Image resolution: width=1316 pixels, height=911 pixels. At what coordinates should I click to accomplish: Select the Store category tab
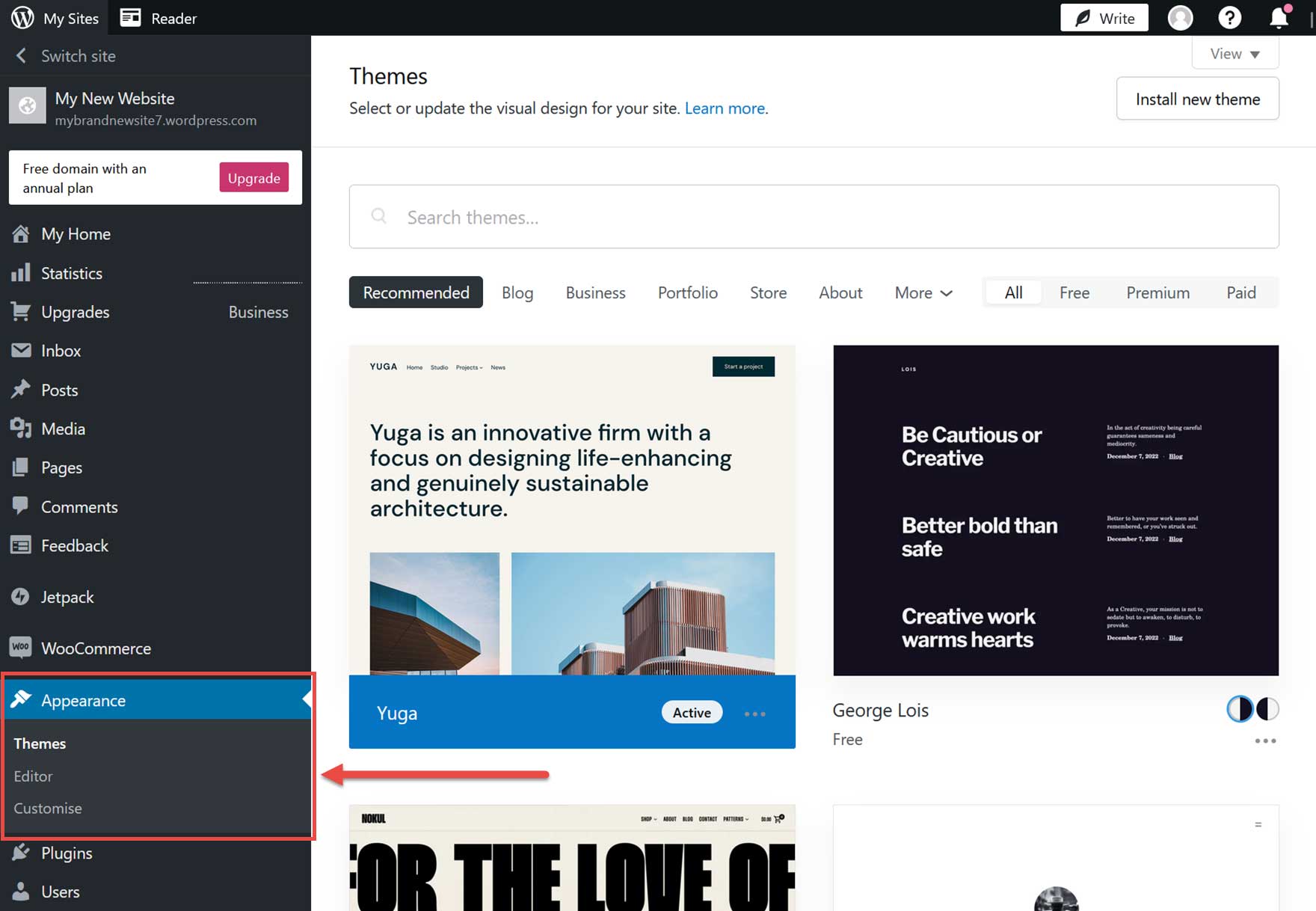768,292
